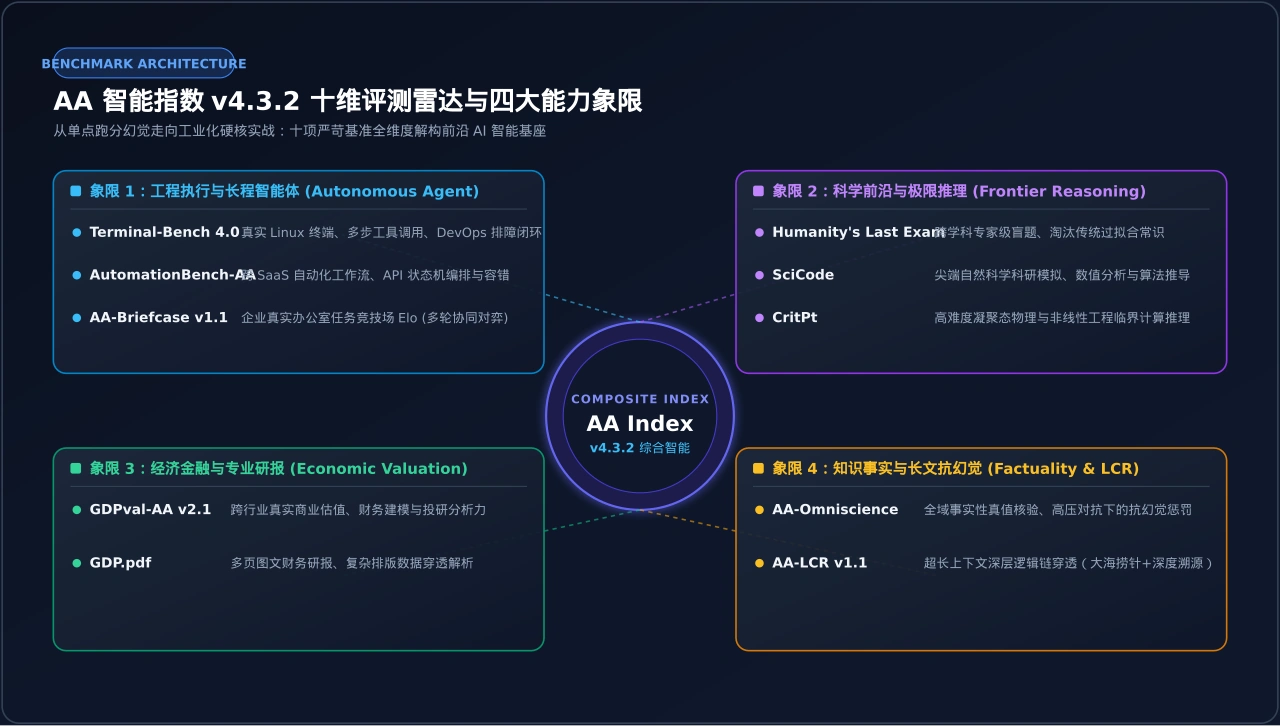Click the AutomationBench-AA label

coord(173,275)
